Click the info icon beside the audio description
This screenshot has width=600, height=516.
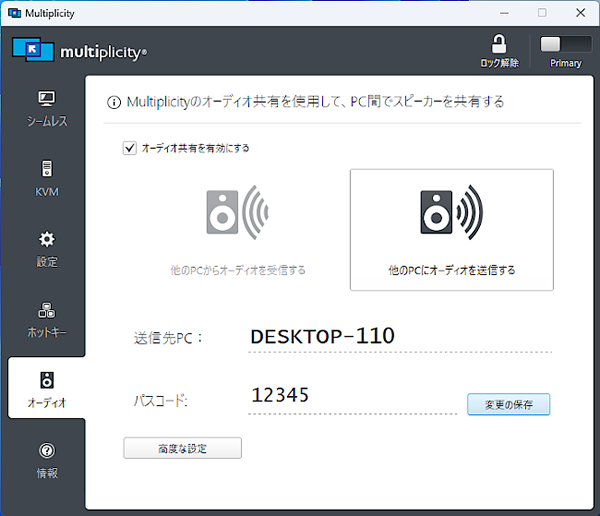[113, 102]
